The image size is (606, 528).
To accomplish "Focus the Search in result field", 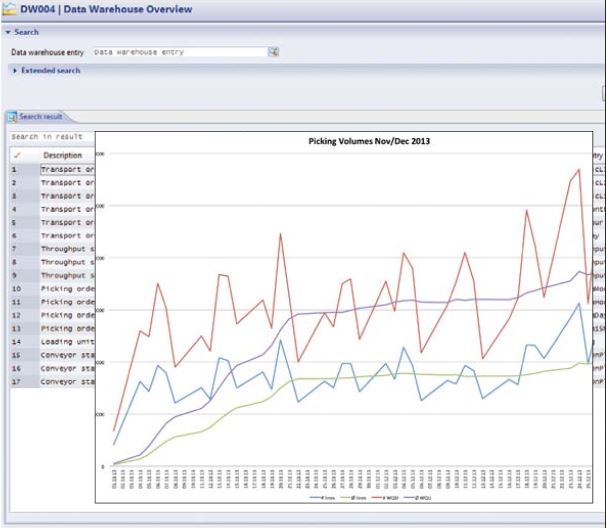I will (53, 137).
